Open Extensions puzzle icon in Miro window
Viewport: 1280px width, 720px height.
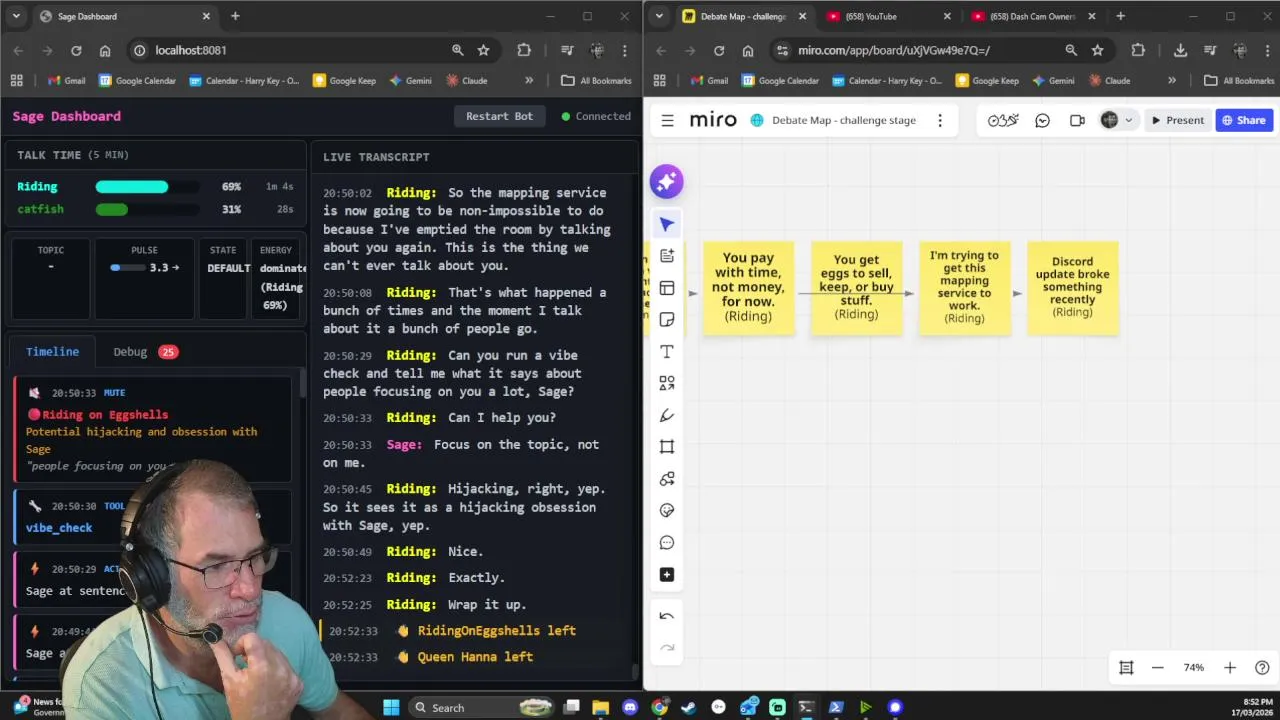[1138, 50]
